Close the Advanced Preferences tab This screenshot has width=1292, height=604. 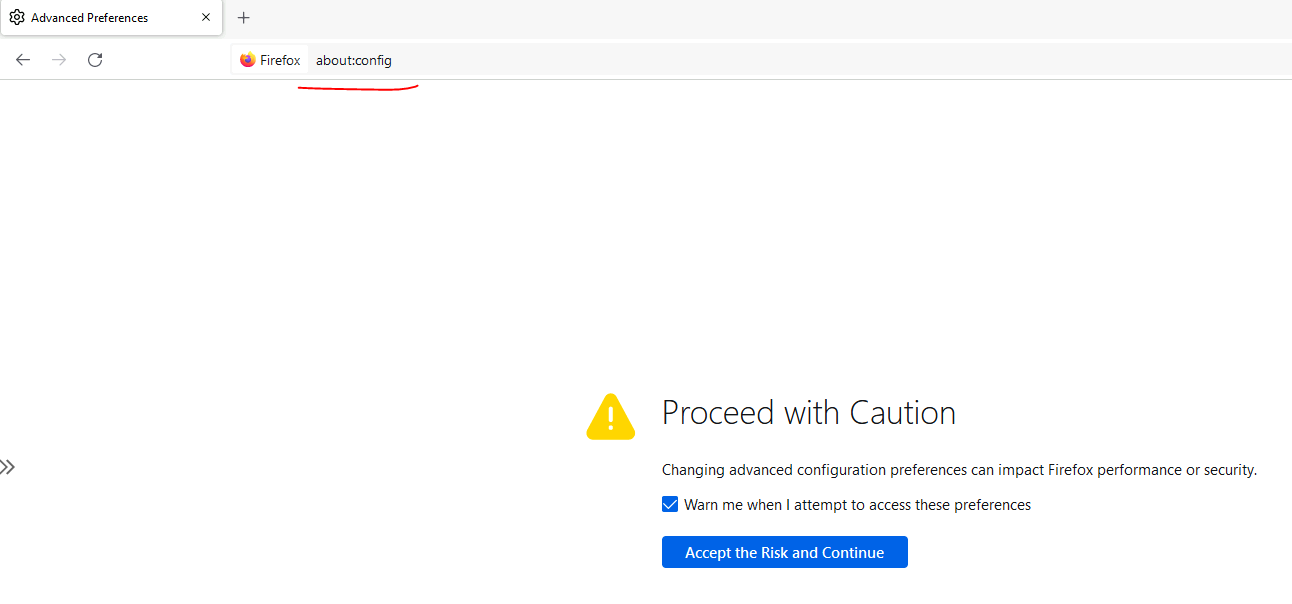[206, 18]
